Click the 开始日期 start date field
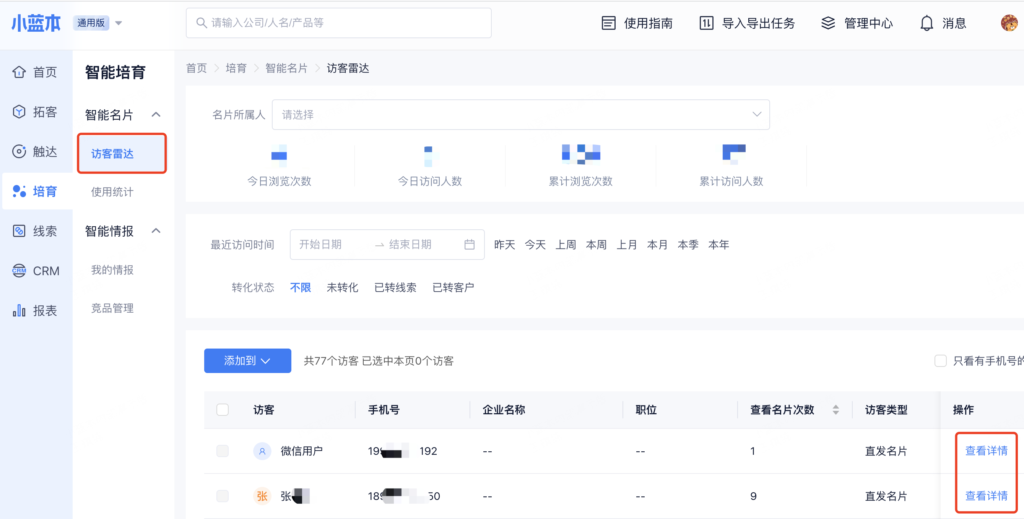 330,244
